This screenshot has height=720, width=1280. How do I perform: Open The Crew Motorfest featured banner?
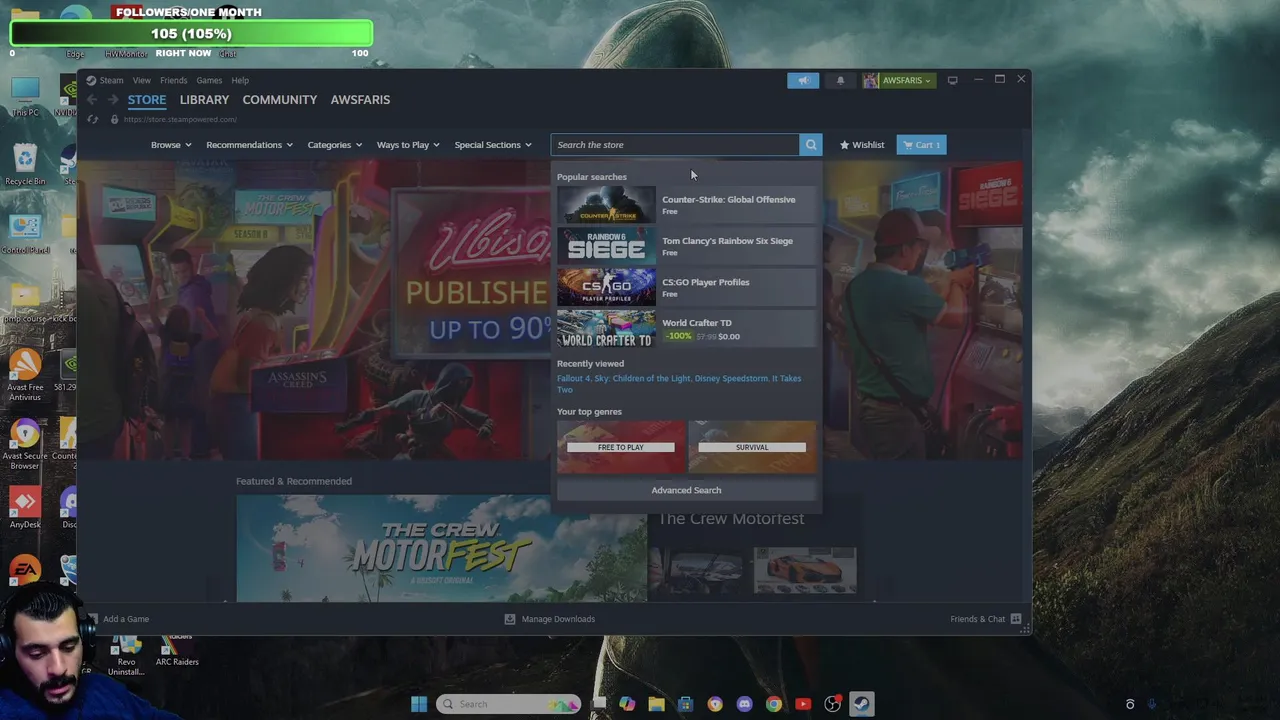(x=441, y=548)
